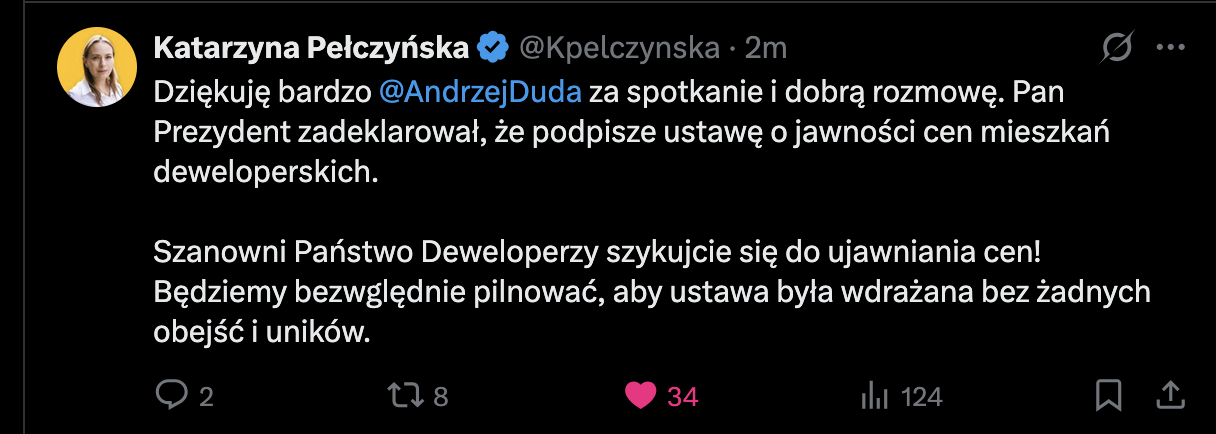Open the three-dot More options menu
This screenshot has height=434, width=1216.
(x=1170, y=48)
